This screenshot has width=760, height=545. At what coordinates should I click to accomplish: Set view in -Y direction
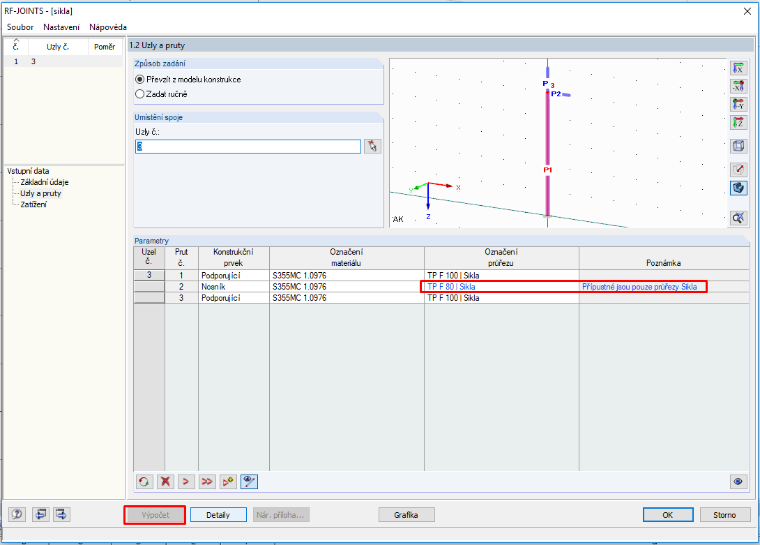(738, 104)
